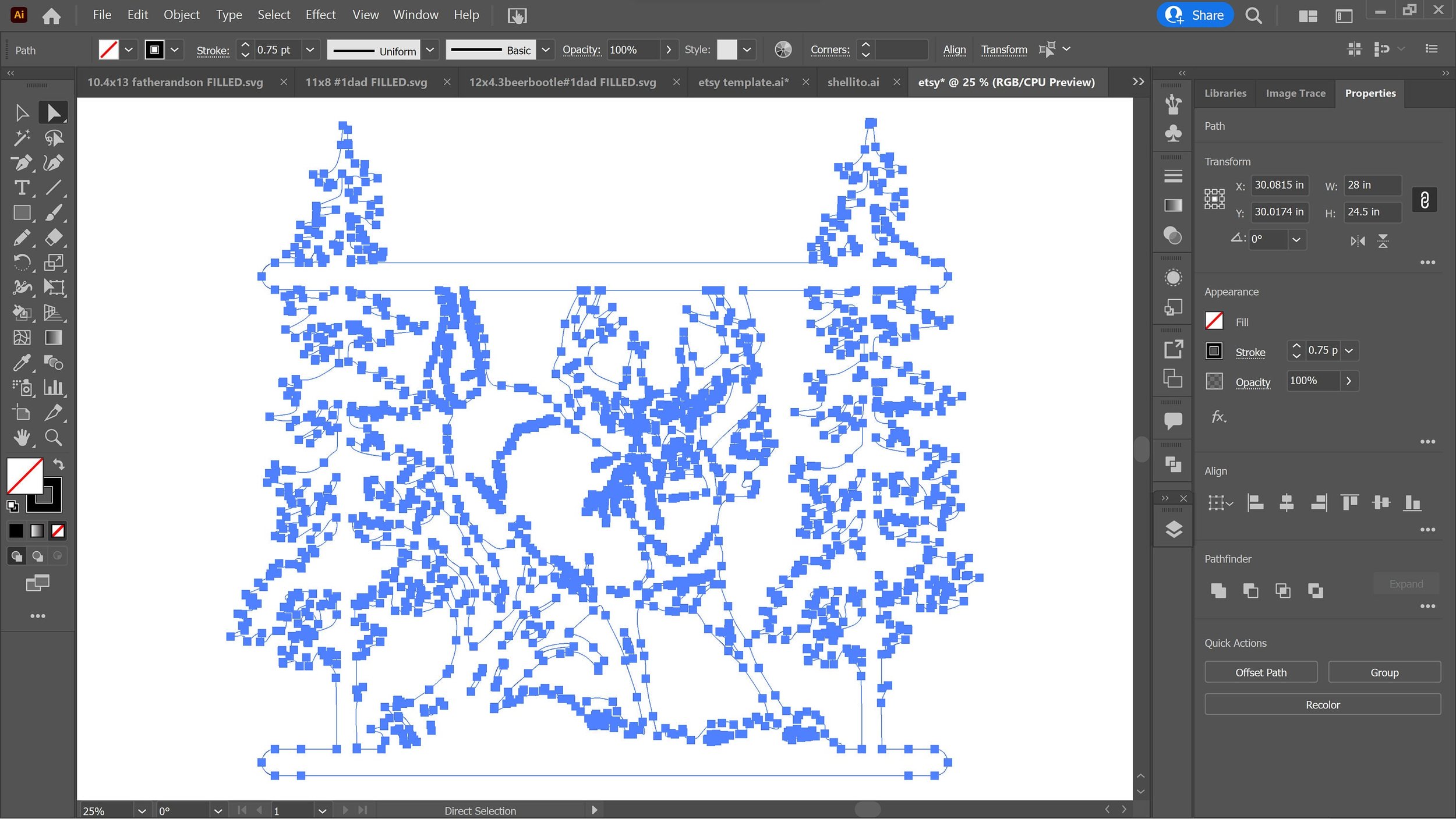Open the Uniform variable width profile dropdown
Screen dimensions: 1456x819
430,50
